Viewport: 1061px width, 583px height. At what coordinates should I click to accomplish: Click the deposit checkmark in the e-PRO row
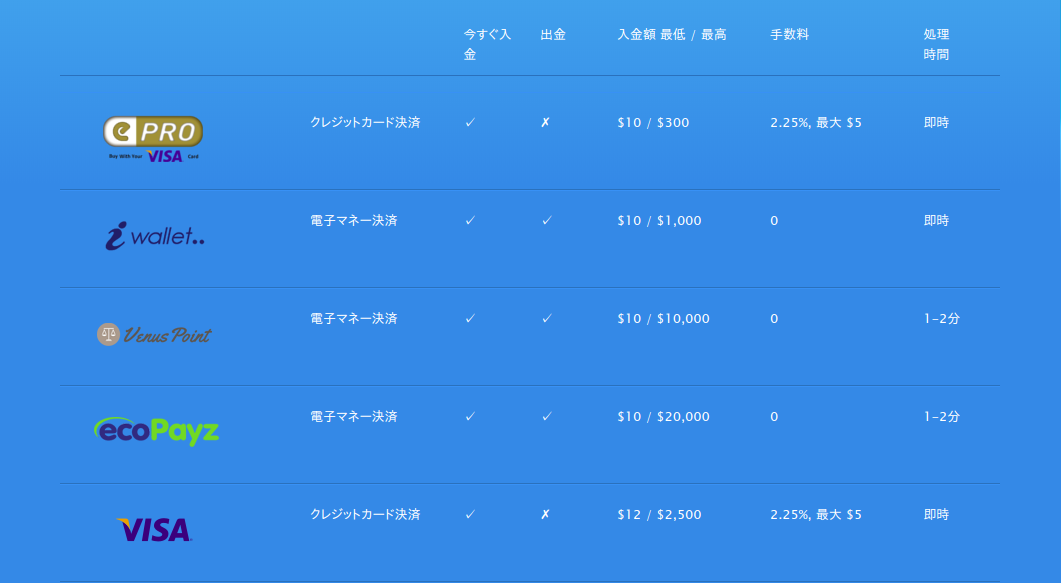[x=470, y=122]
